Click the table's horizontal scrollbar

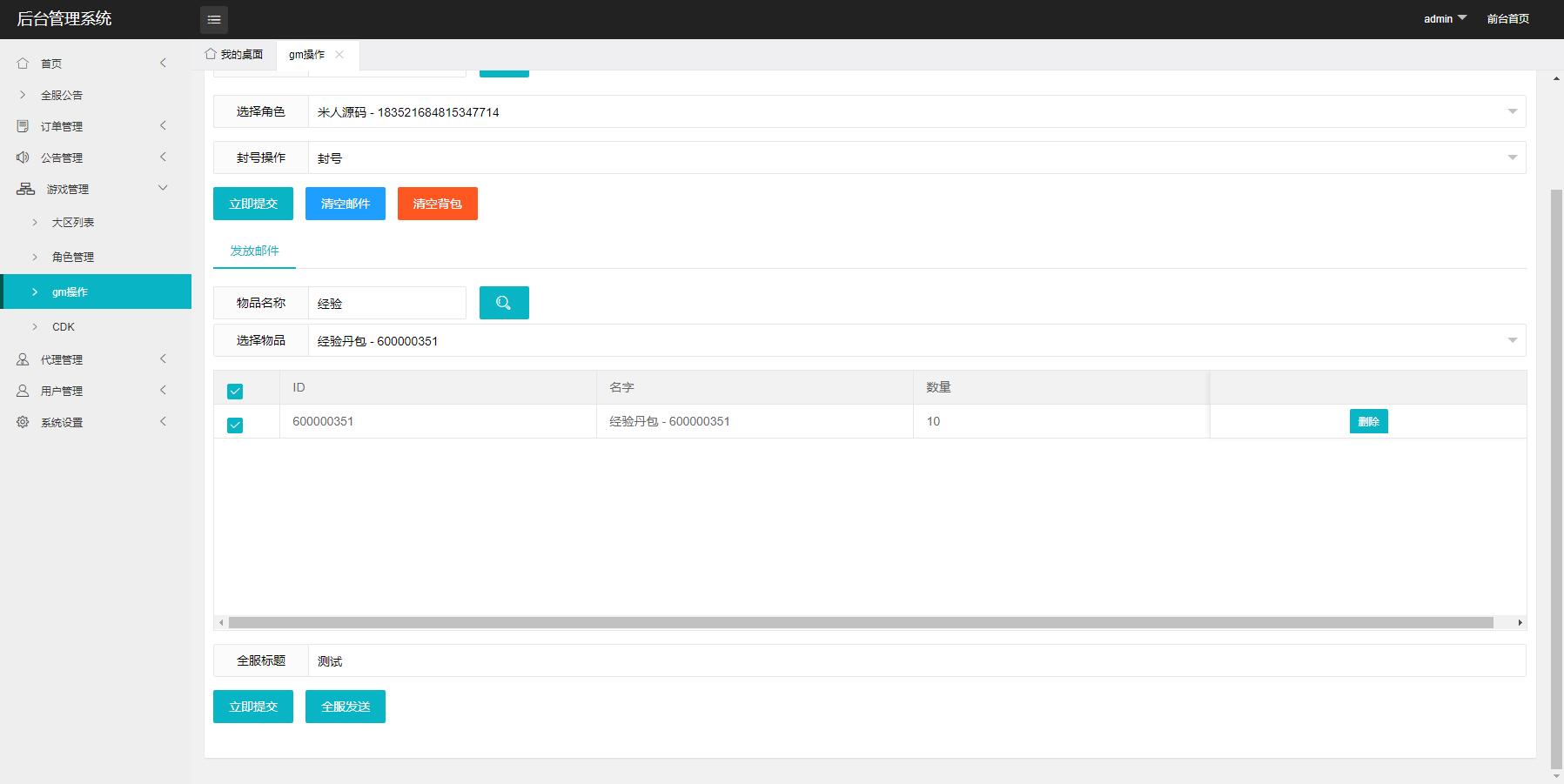860,622
